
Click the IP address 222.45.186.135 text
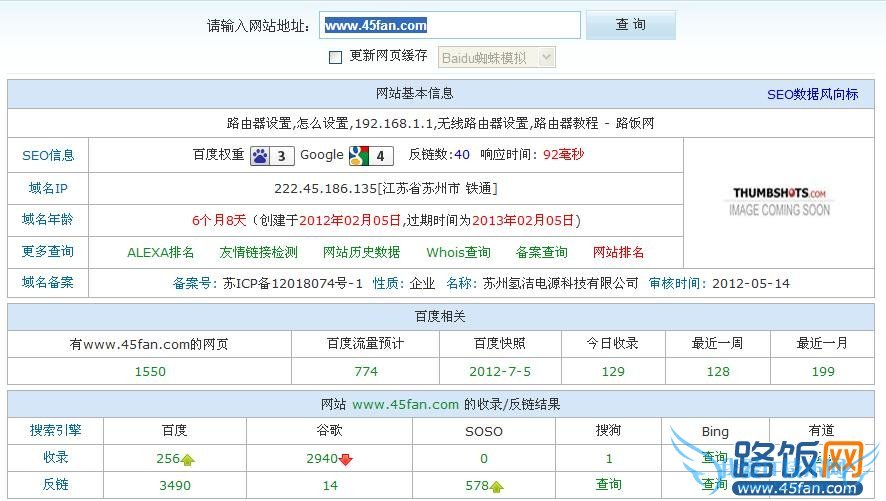(325, 189)
